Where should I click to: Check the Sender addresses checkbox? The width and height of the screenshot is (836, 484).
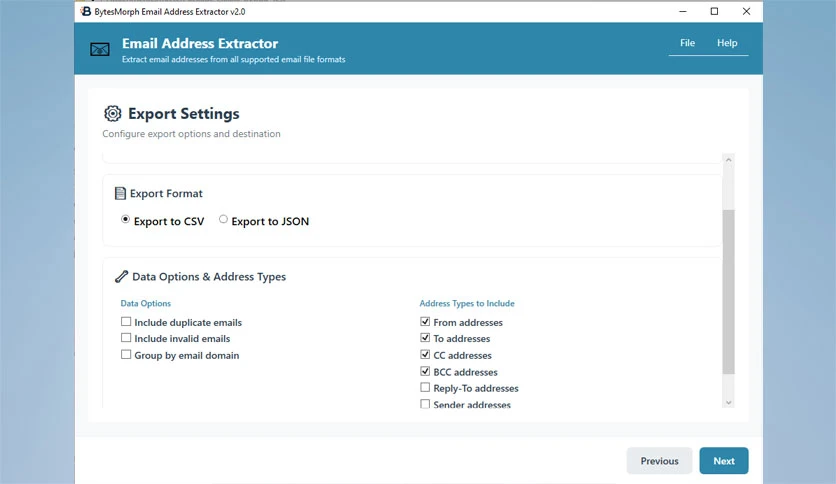425,404
